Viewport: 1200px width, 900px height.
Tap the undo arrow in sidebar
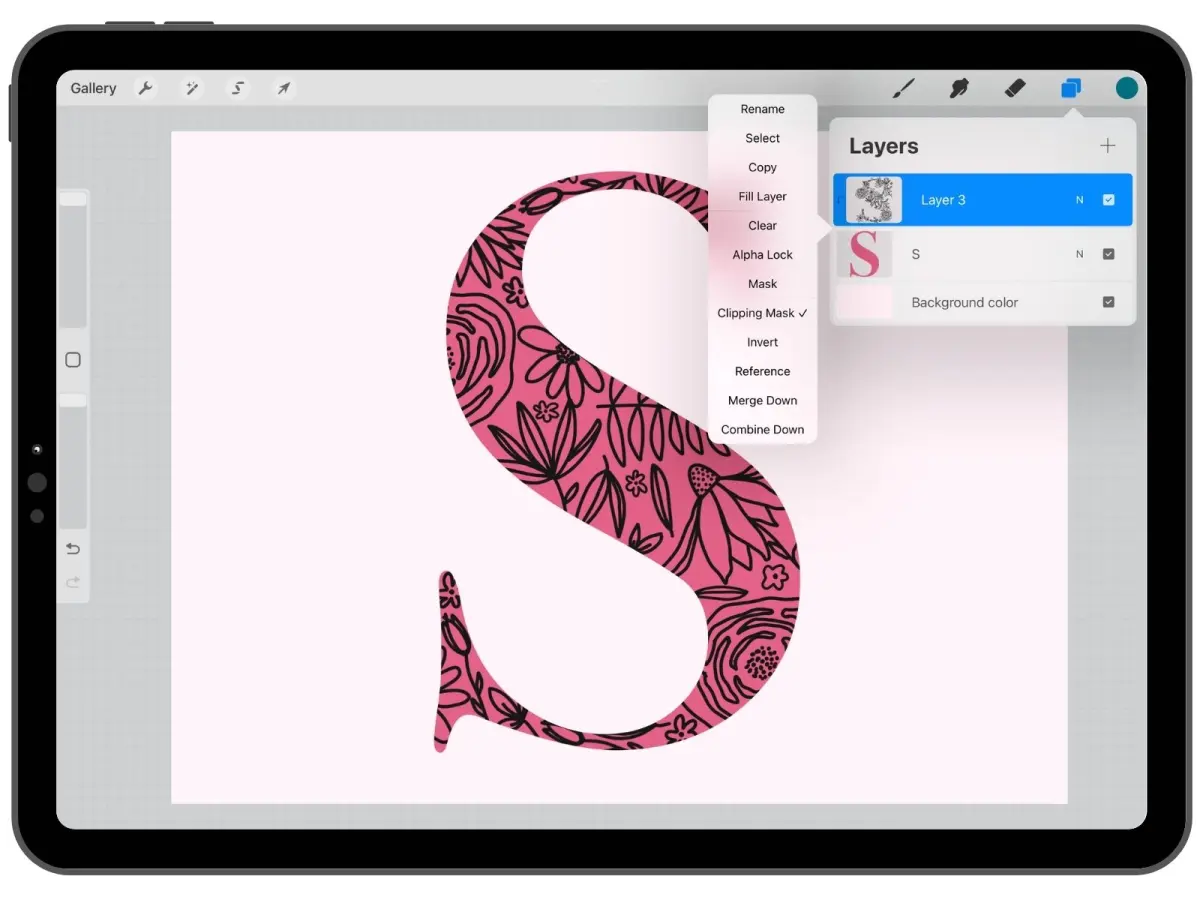pyautogui.click(x=73, y=549)
